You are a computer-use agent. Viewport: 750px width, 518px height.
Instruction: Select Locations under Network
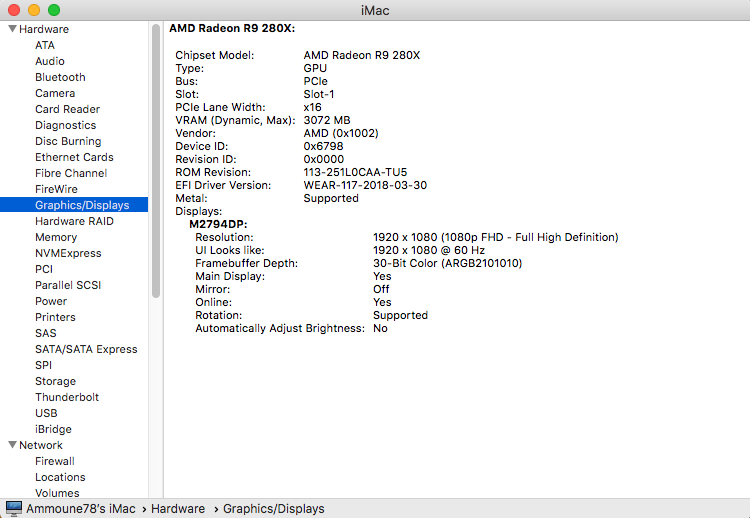60,477
